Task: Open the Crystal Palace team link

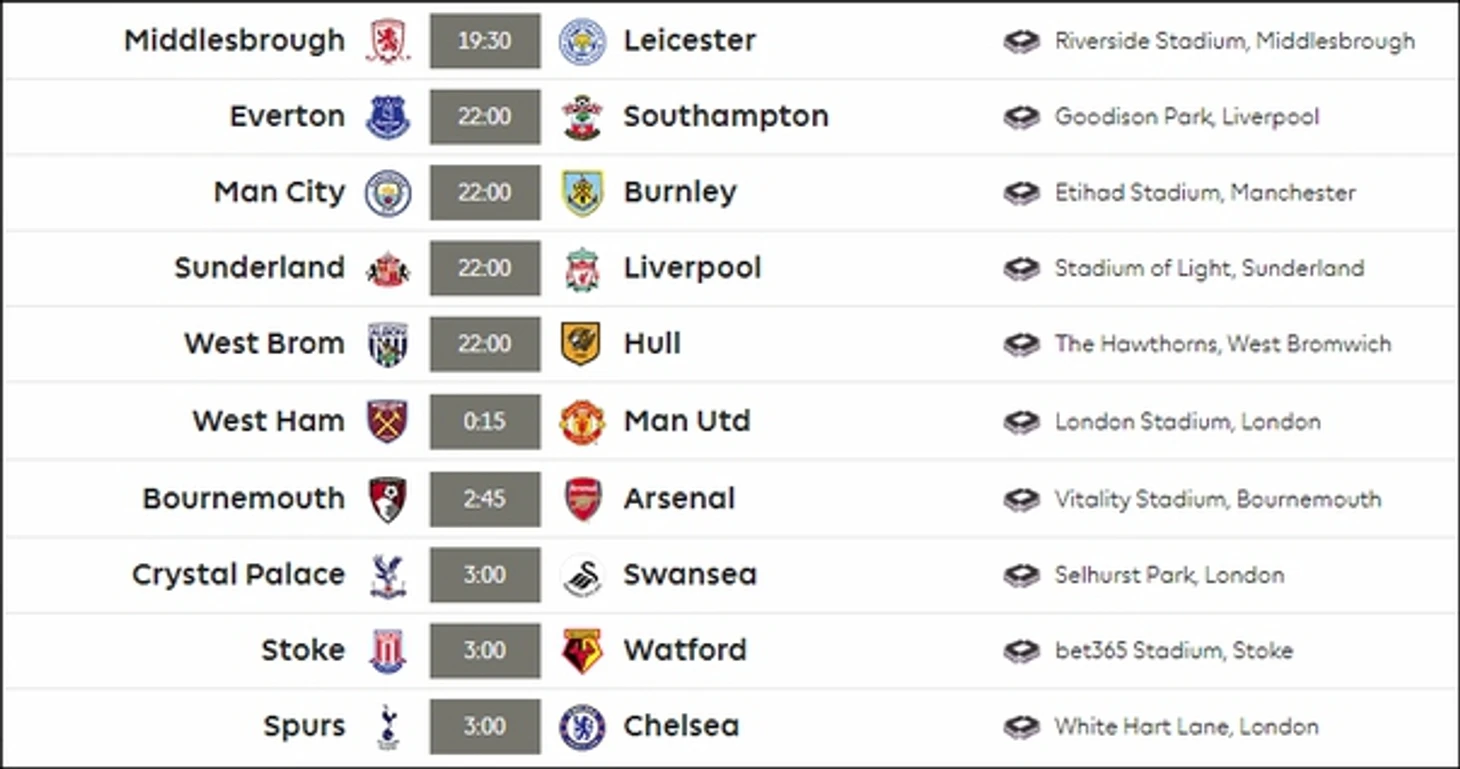Action: (x=238, y=575)
